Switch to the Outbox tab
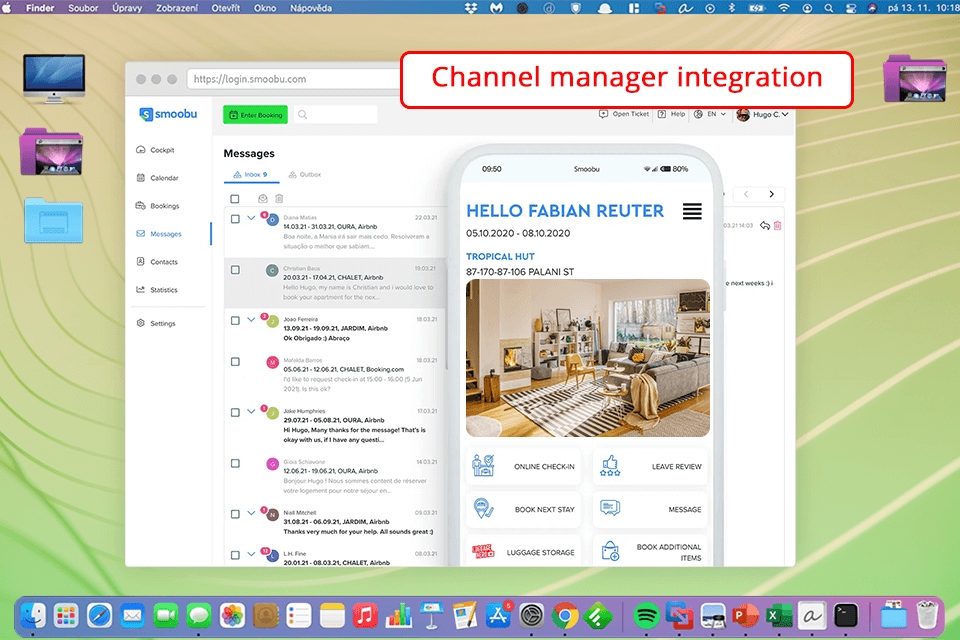Image resolution: width=960 pixels, height=640 pixels. (x=305, y=175)
